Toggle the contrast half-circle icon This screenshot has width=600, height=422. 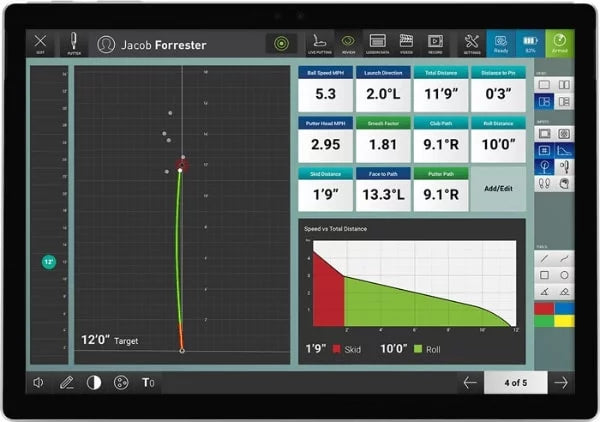94,382
